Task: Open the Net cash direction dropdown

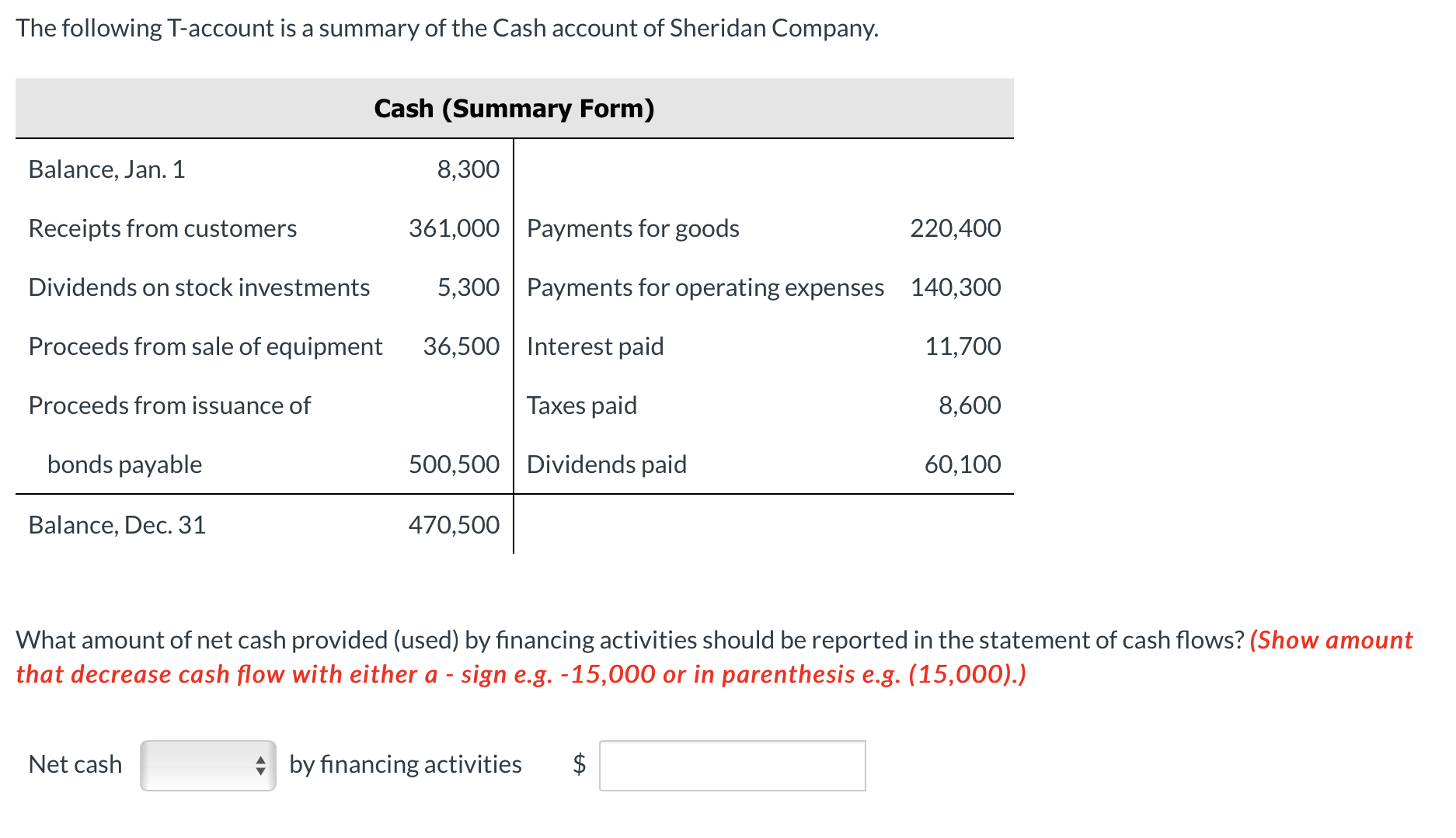Action: [x=206, y=765]
